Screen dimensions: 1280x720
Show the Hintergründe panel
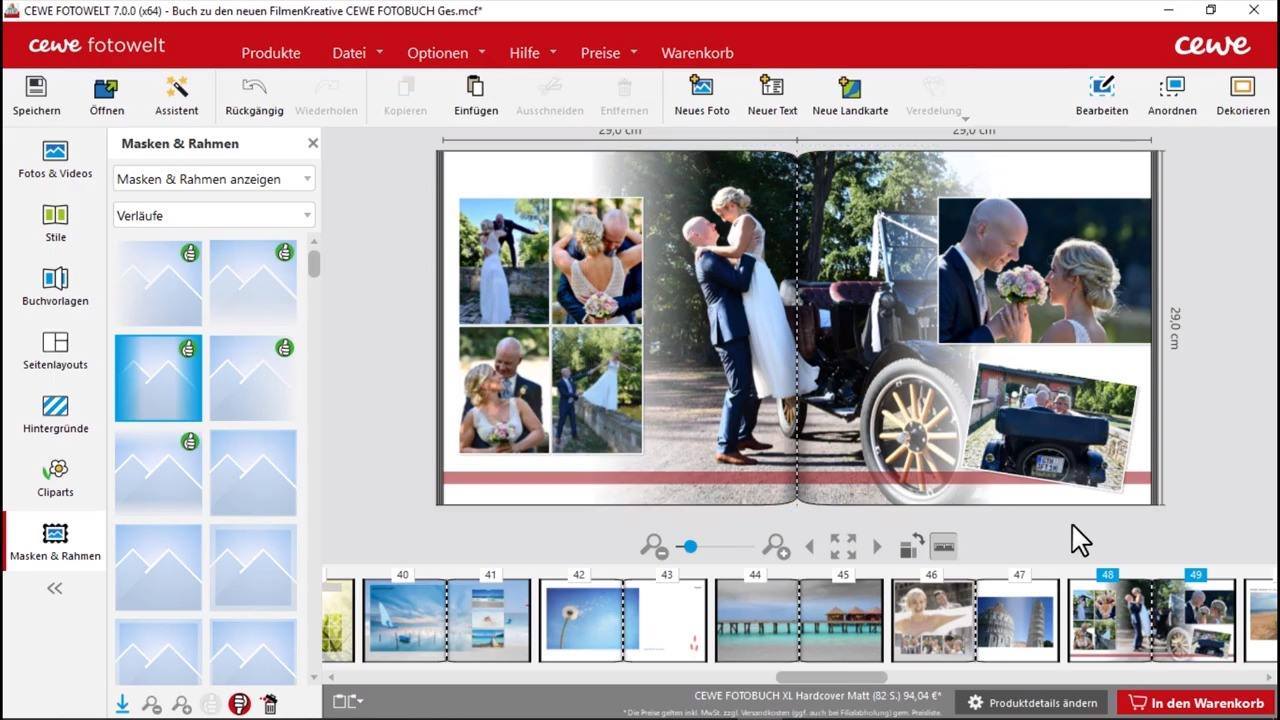pos(55,415)
